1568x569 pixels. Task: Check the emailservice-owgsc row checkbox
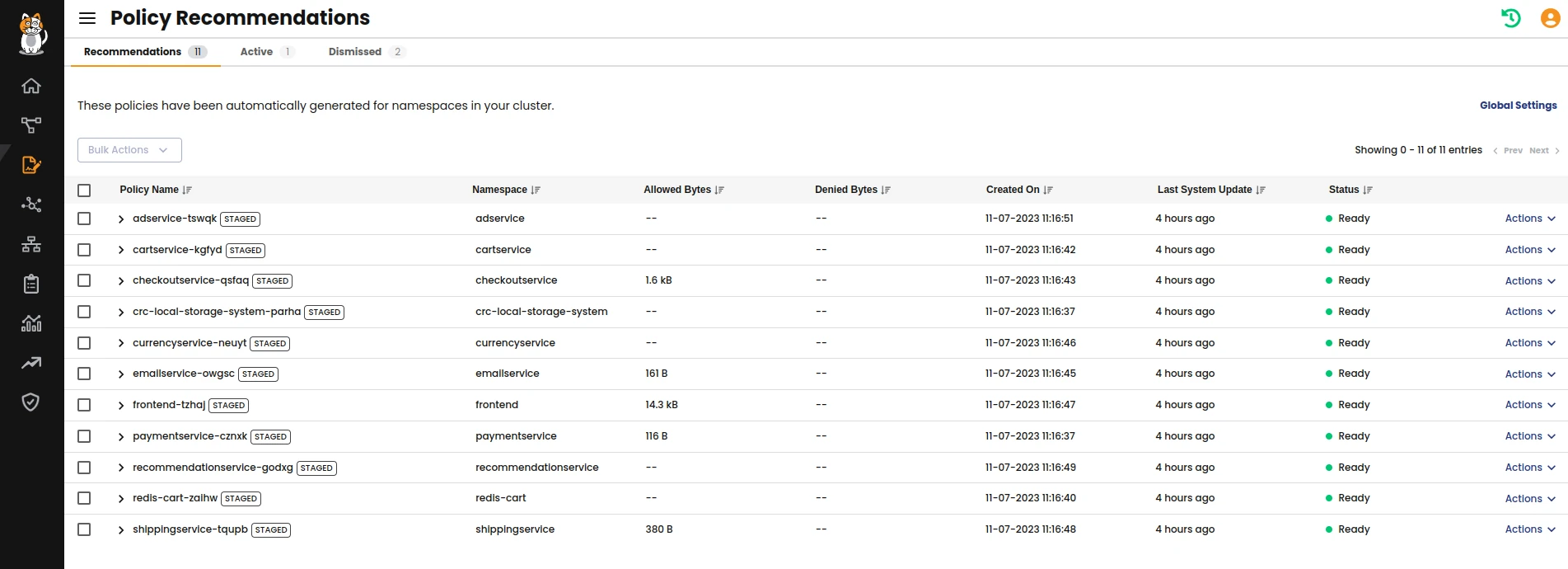pyautogui.click(x=84, y=374)
